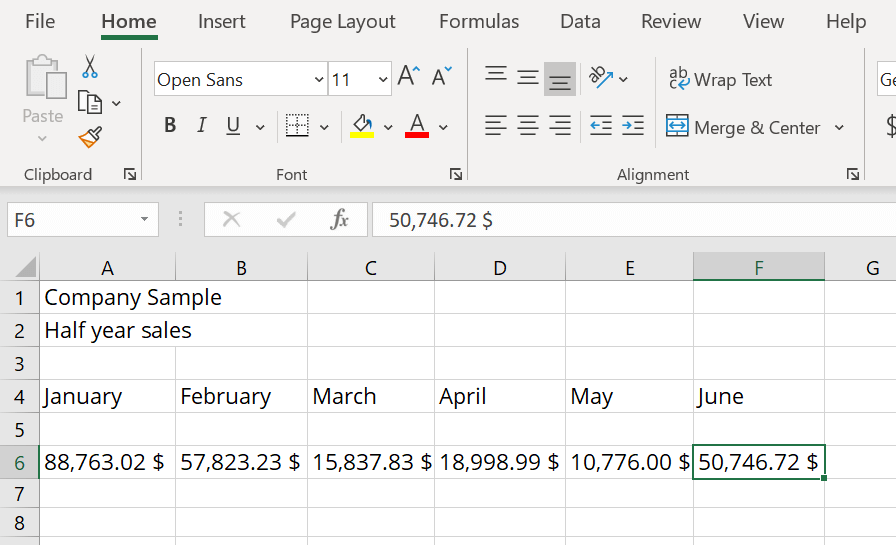896x545 pixels.
Task: Toggle Wrap Text
Action: coord(720,79)
